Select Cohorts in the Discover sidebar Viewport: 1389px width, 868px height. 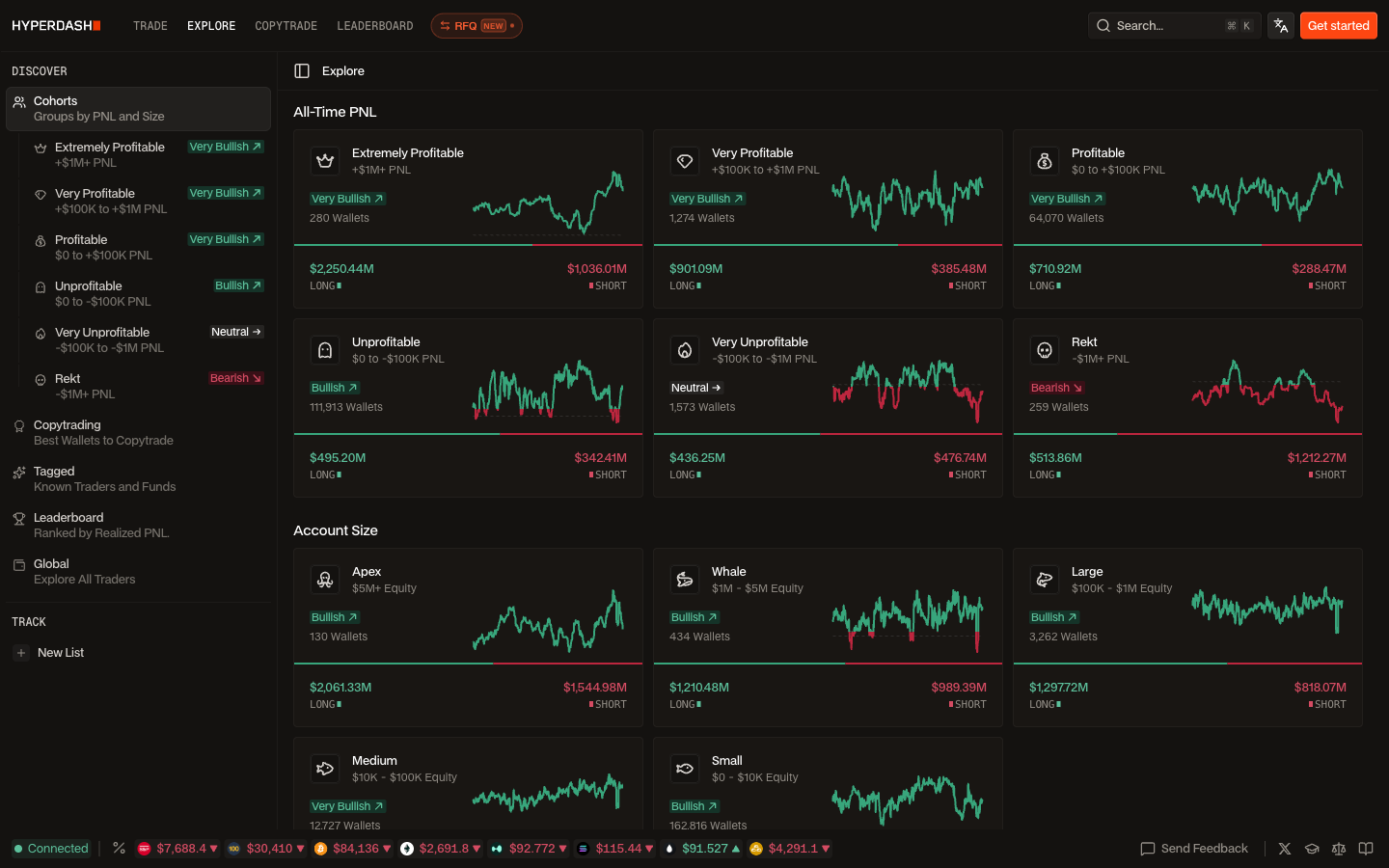click(x=138, y=109)
